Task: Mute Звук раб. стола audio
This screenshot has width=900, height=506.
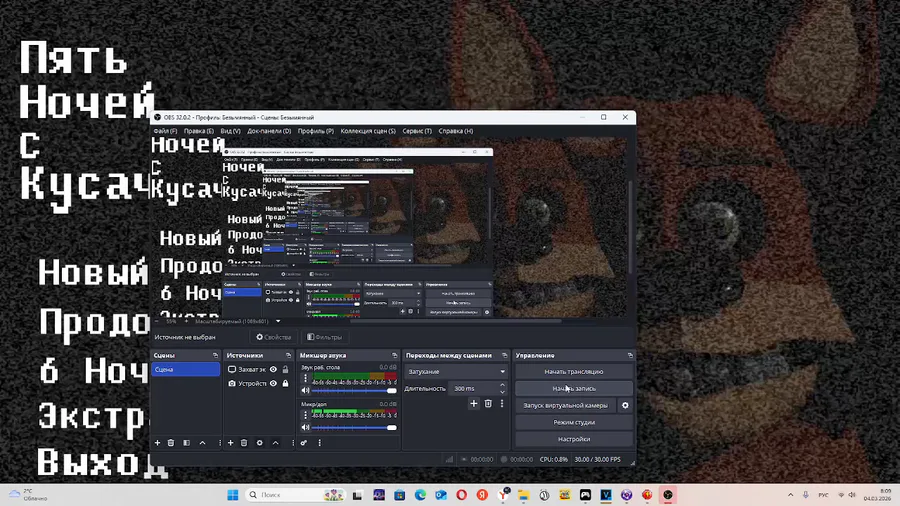Action: 305,391
